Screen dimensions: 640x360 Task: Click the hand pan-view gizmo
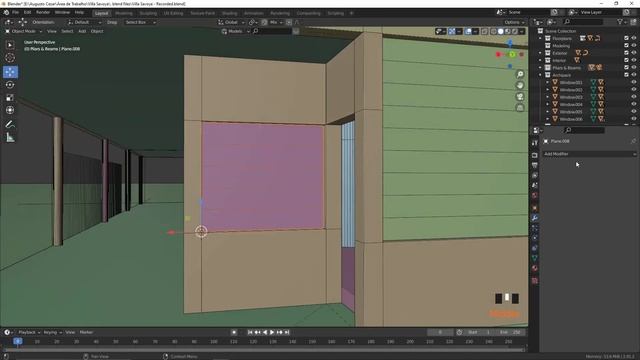(520, 85)
